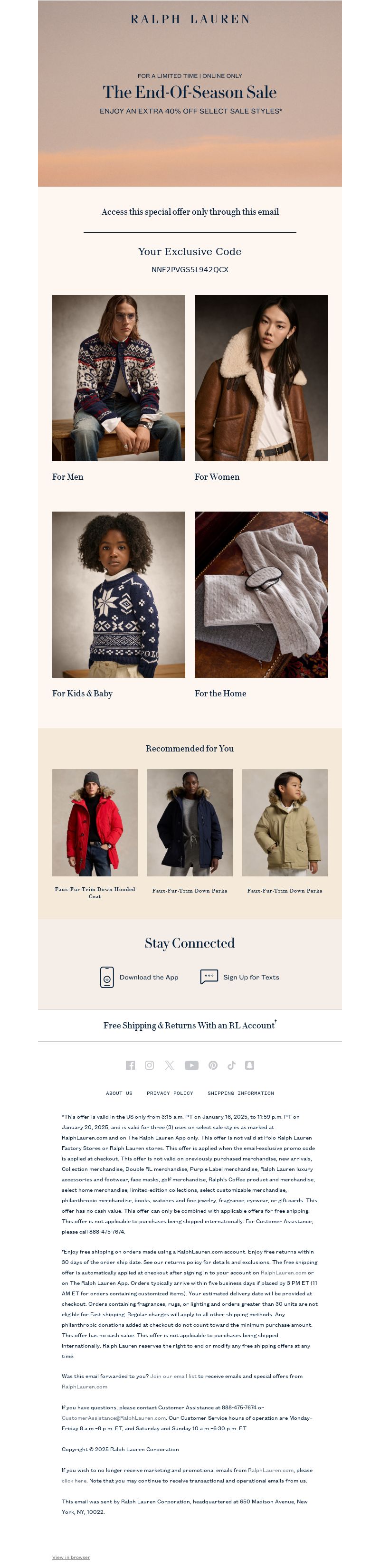Screen dimensions: 380x1568
Task: Open the Facebook social icon
Action: coord(130,1064)
